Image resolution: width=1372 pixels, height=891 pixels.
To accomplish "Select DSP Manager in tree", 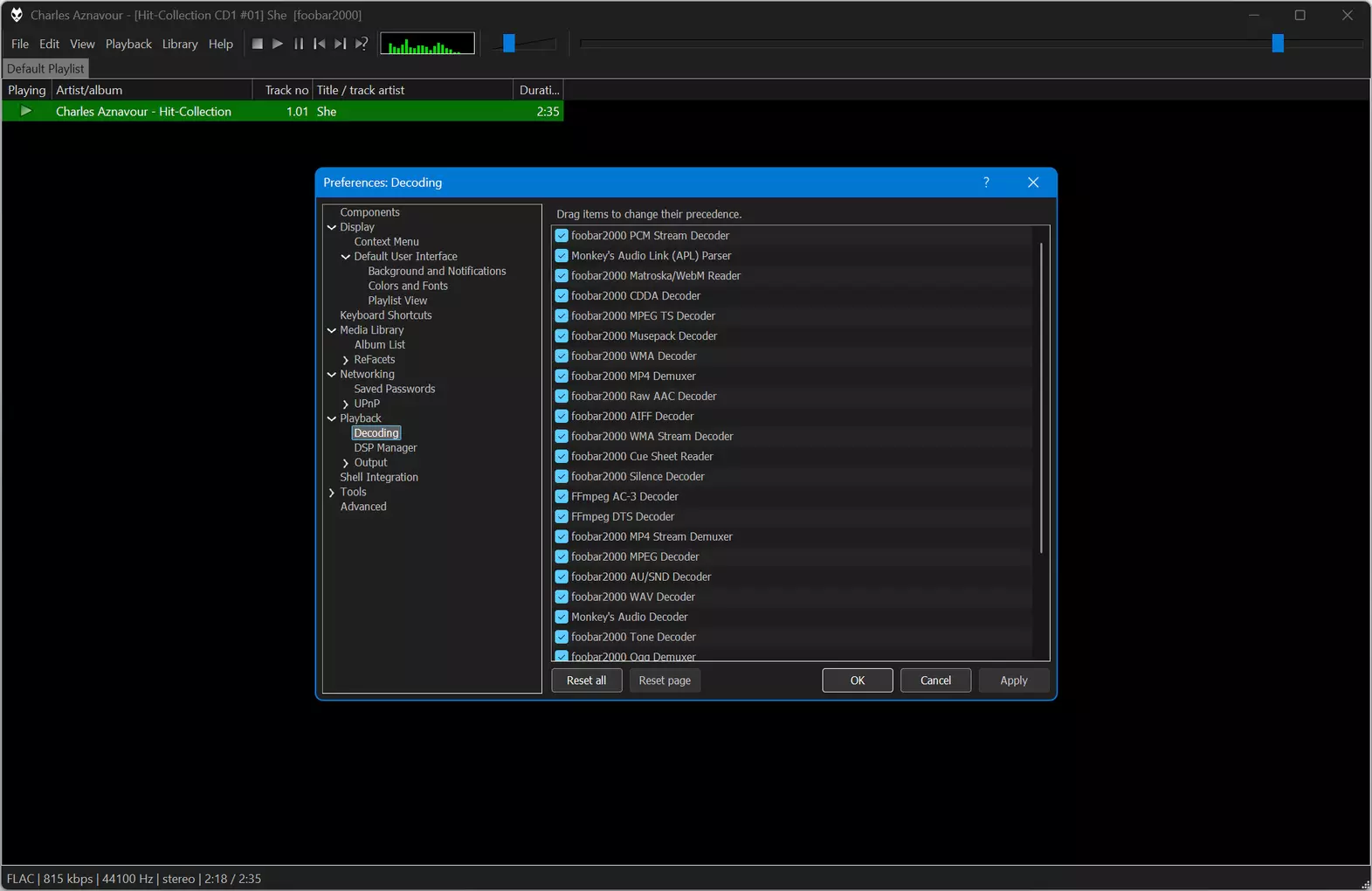I will click(x=386, y=448).
